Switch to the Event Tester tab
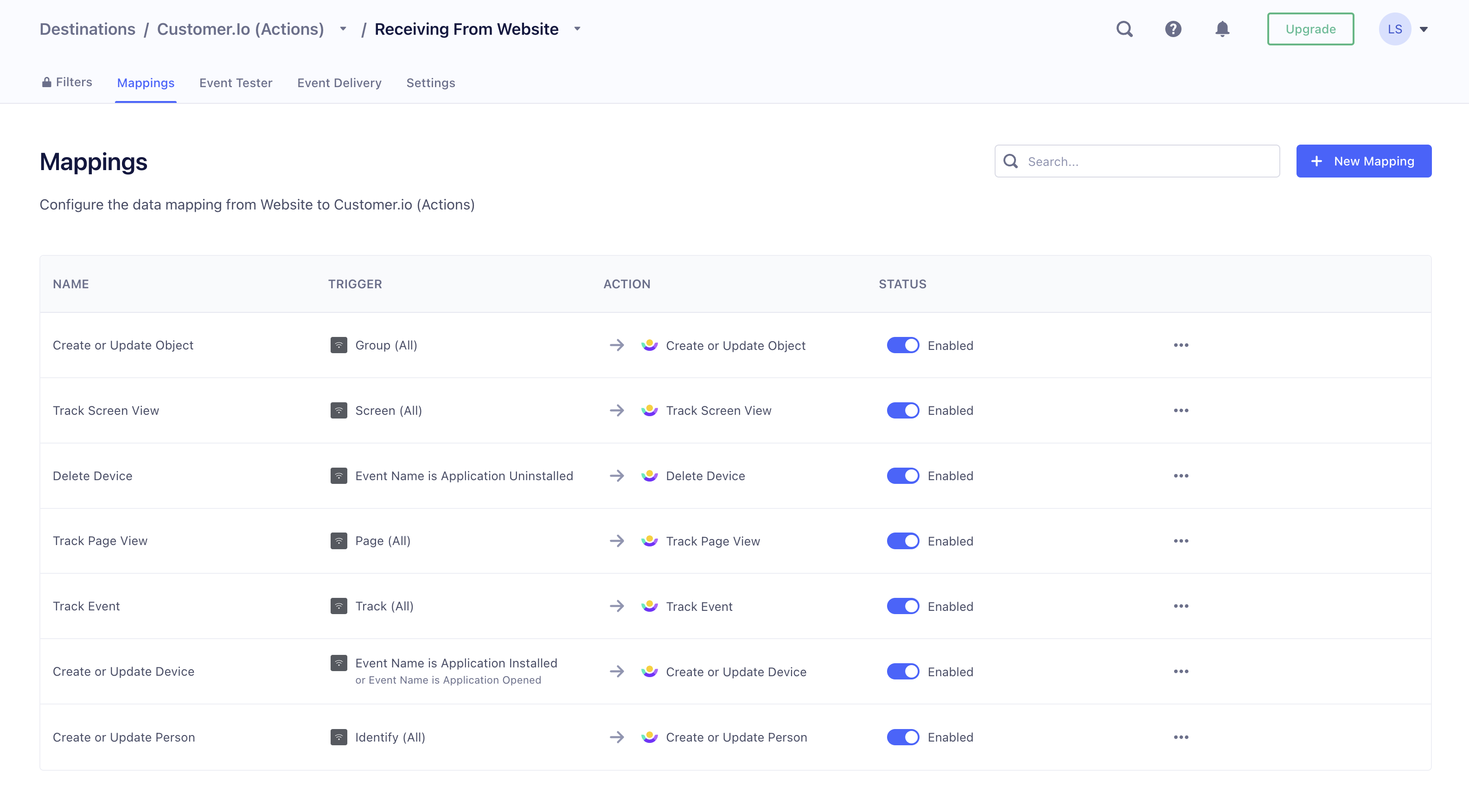Viewport: 1469px width, 812px height. click(236, 83)
